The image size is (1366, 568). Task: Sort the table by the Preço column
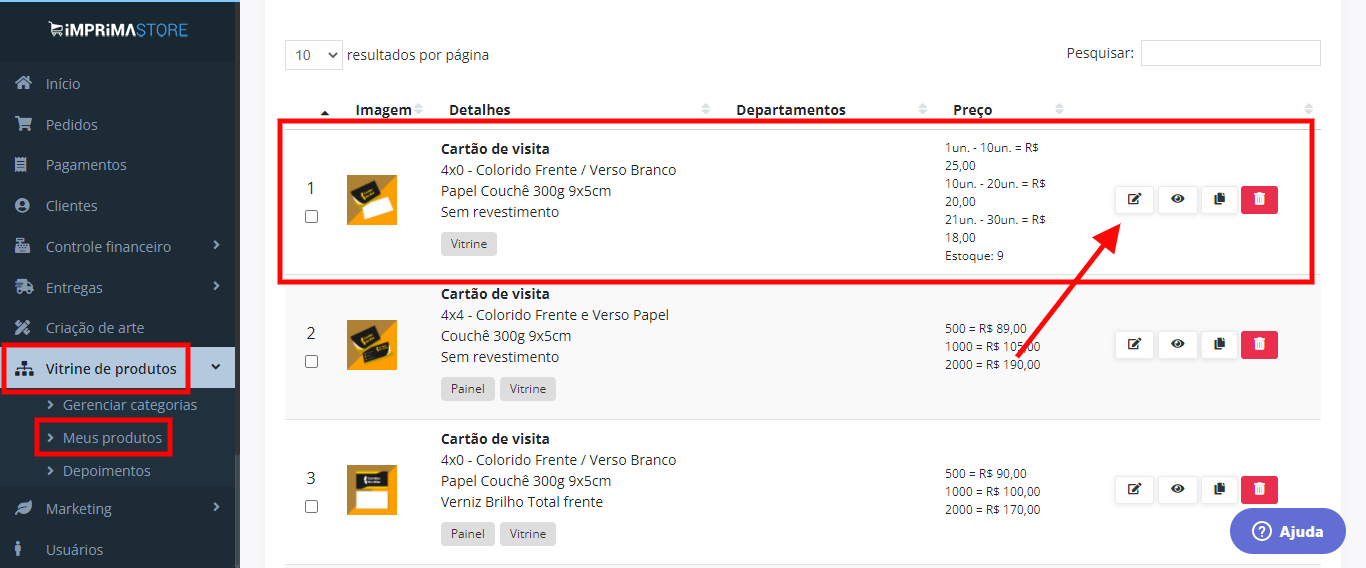(972, 110)
